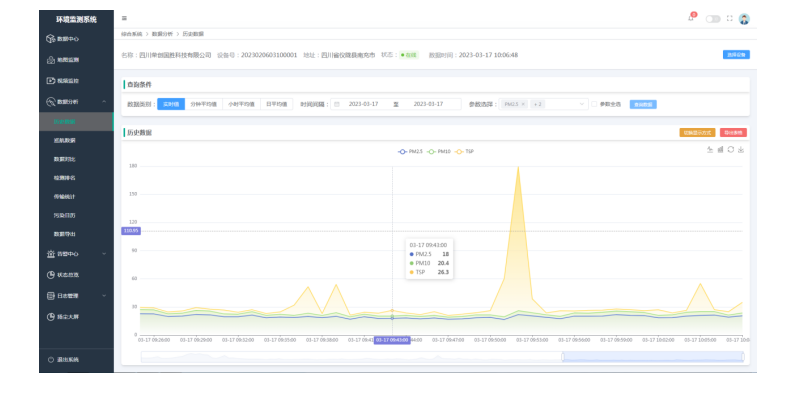The image size is (800, 394).
Task: Go to 综合系统 breadcrumb
Action: tap(132, 34)
